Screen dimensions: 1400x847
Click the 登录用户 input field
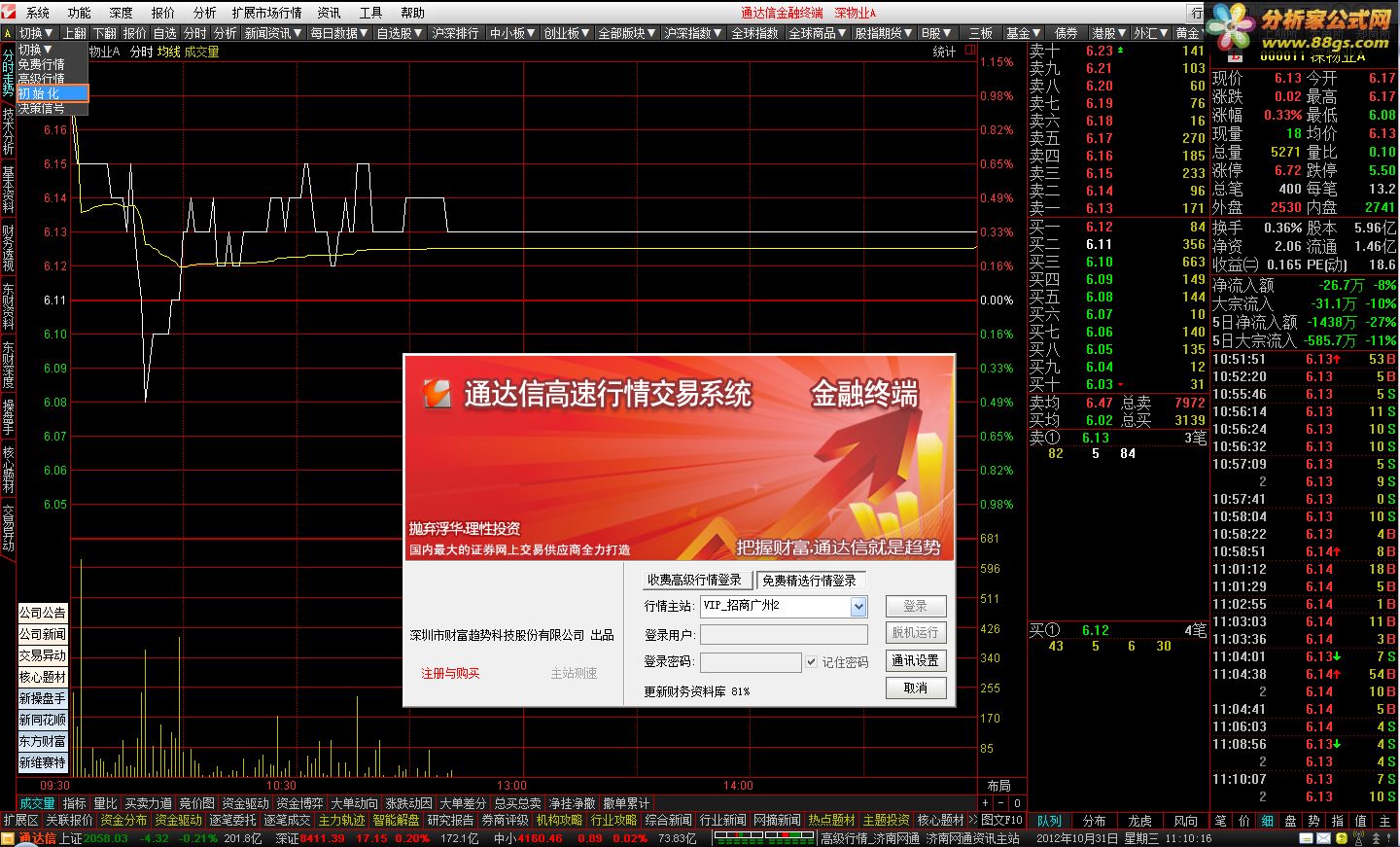click(x=784, y=635)
